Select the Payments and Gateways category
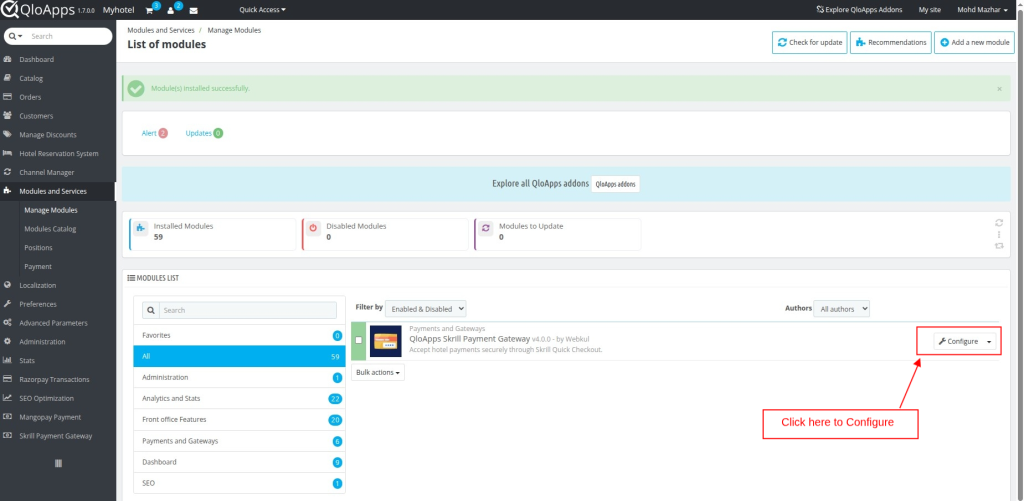 (x=180, y=441)
